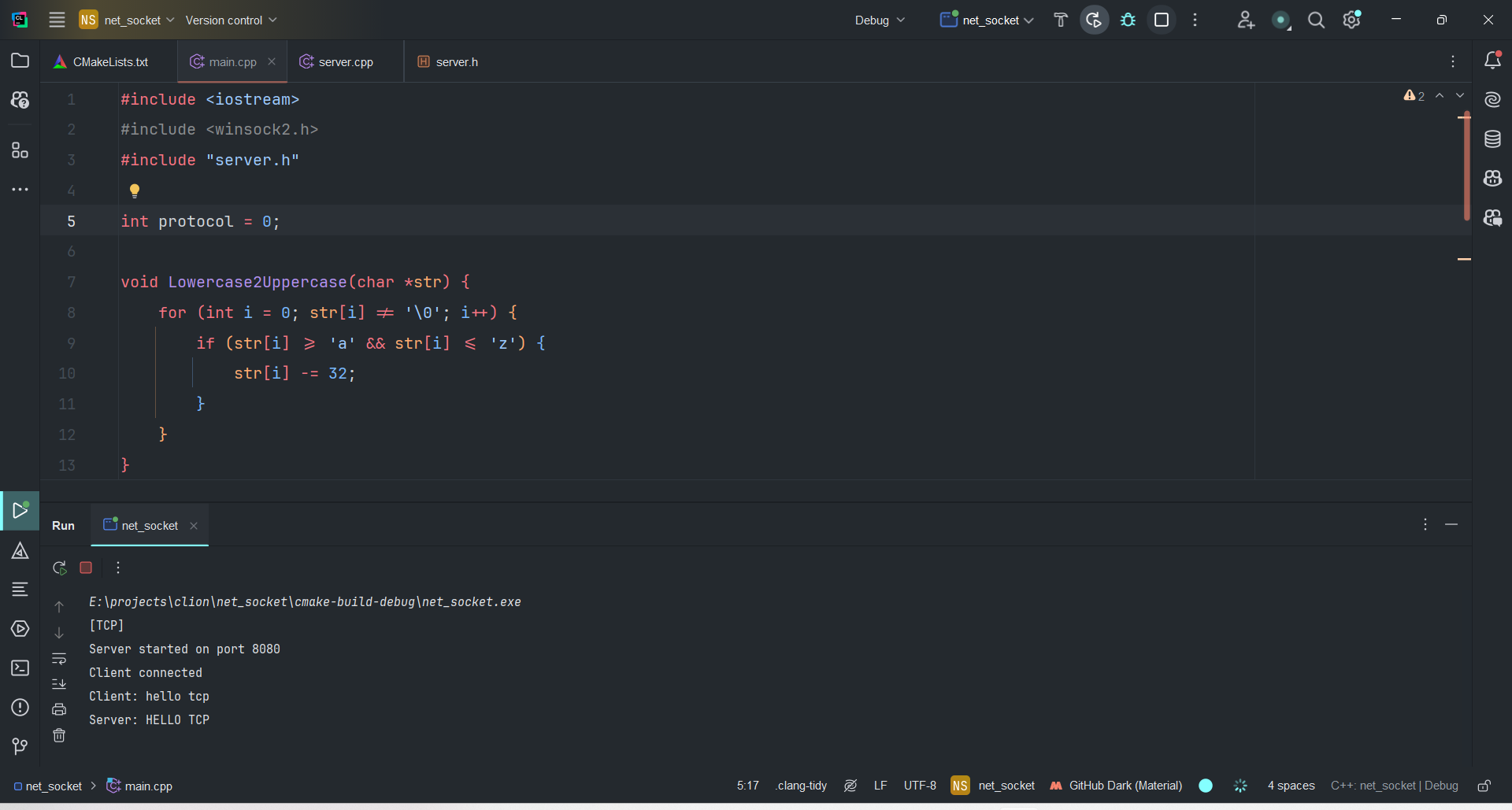Stop the running net_socket process in toolbar
Screen dimensions: 1512x810
pos(1162,20)
